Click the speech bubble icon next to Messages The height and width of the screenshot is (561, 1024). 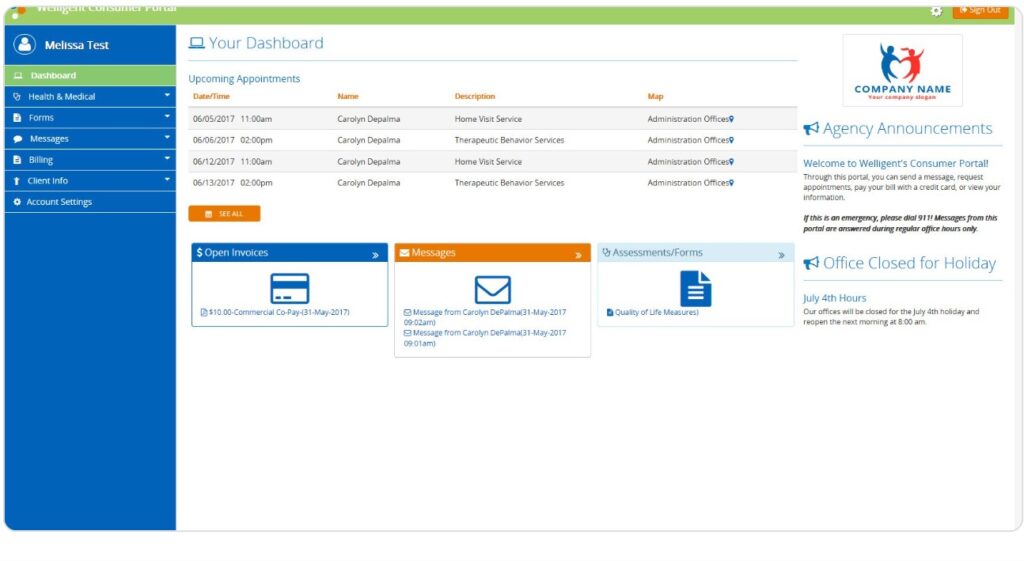point(18,139)
